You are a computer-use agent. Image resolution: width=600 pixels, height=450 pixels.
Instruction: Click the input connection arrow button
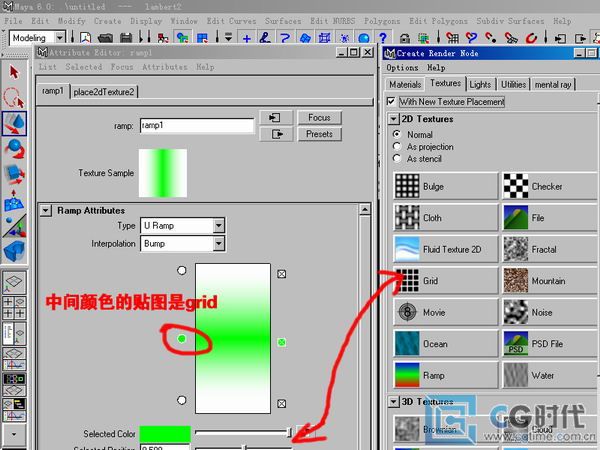(276, 117)
